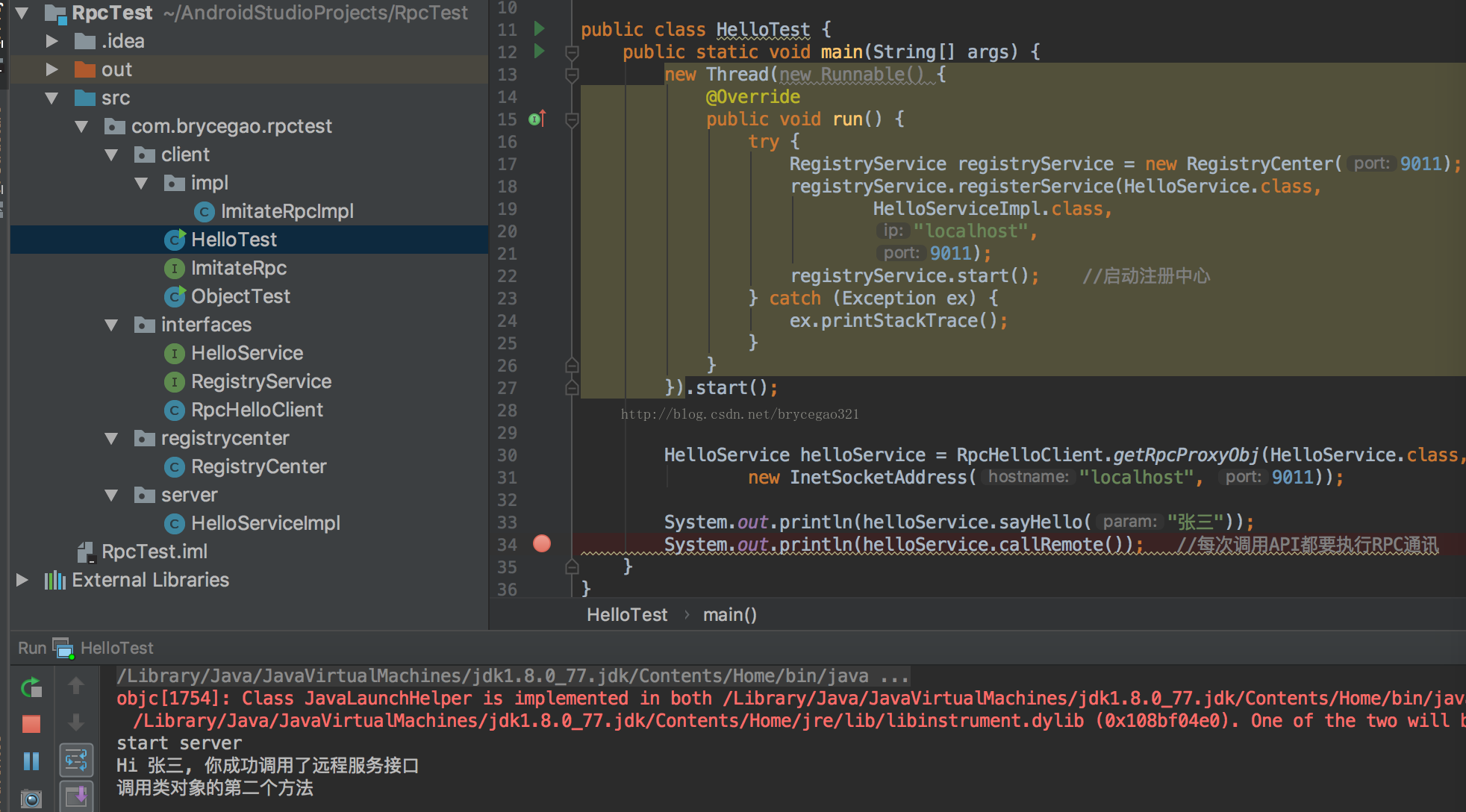The image size is (1466, 812).
Task: Click "localhost" string on line 20
Action: (x=970, y=231)
